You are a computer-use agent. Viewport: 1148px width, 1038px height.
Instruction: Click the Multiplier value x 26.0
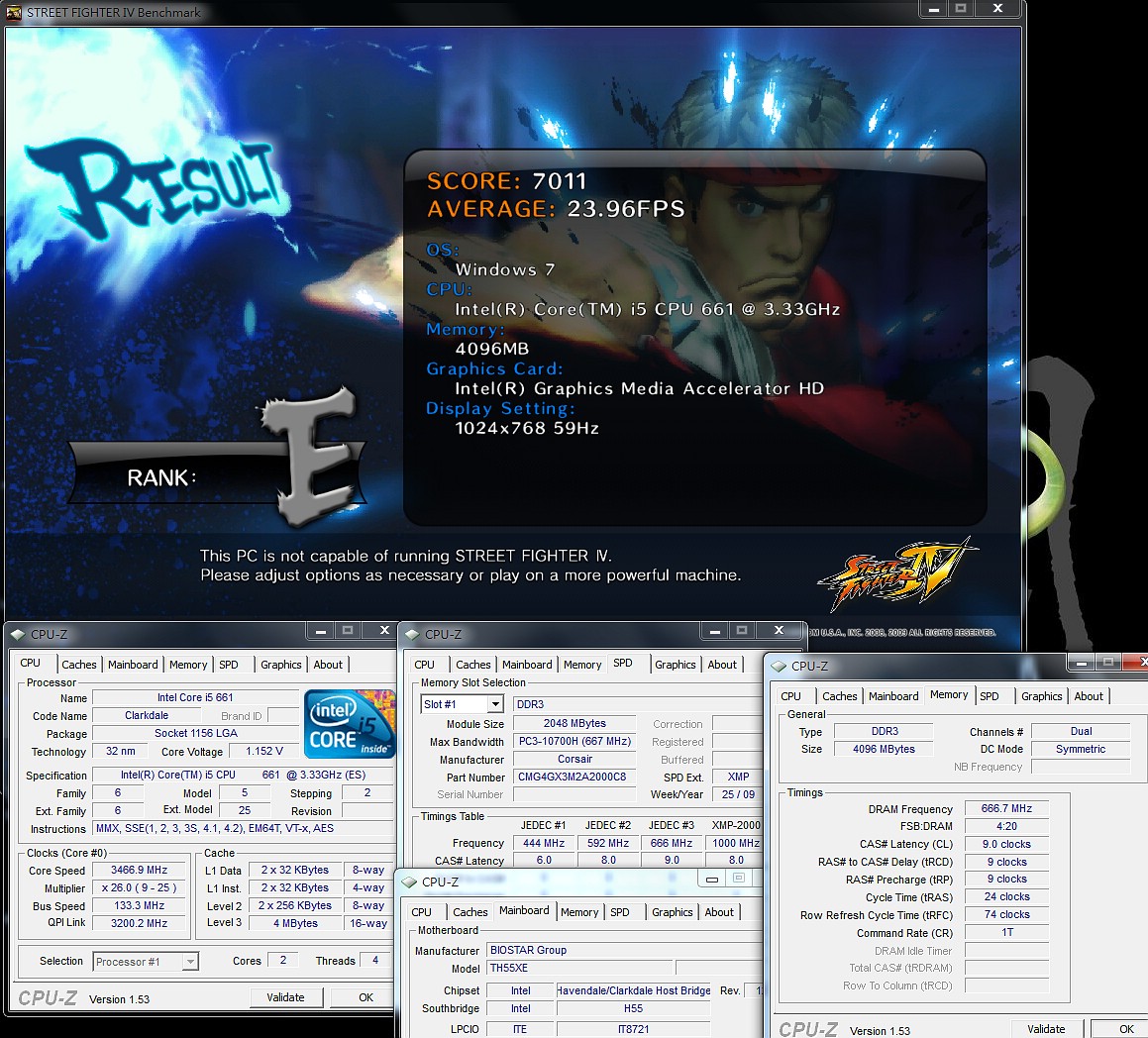pyautogui.click(x=139, y=887)
